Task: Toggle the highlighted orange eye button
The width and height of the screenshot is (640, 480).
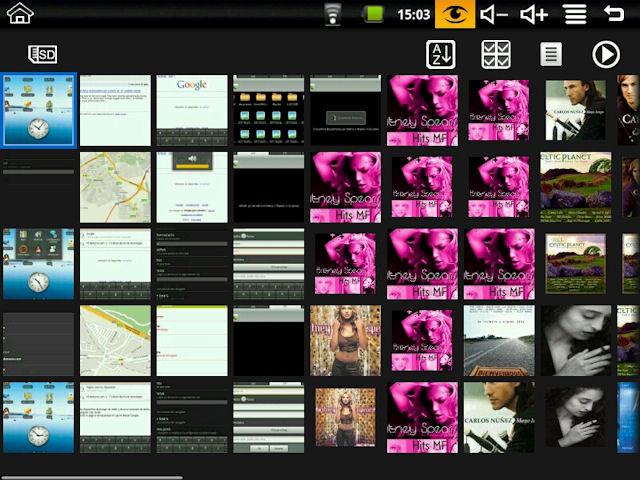Action: click(455, 14)
